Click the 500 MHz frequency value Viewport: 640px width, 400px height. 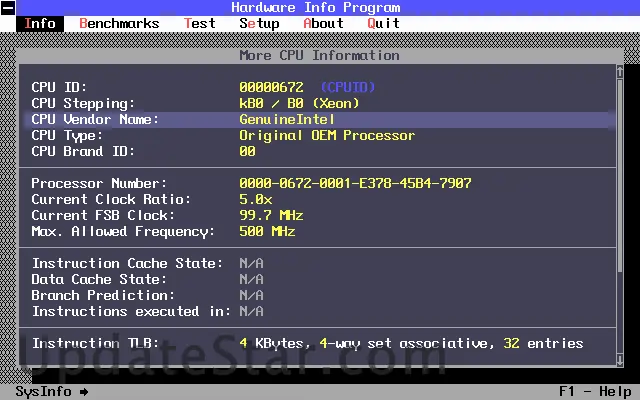[267, 231]
